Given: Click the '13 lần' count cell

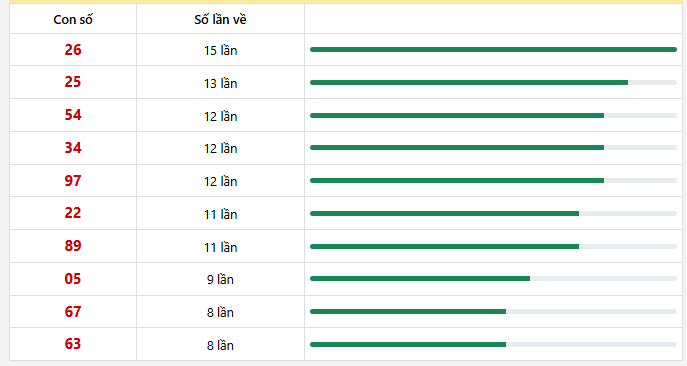Looking at the screenshot, I should (x=220, y=83).
